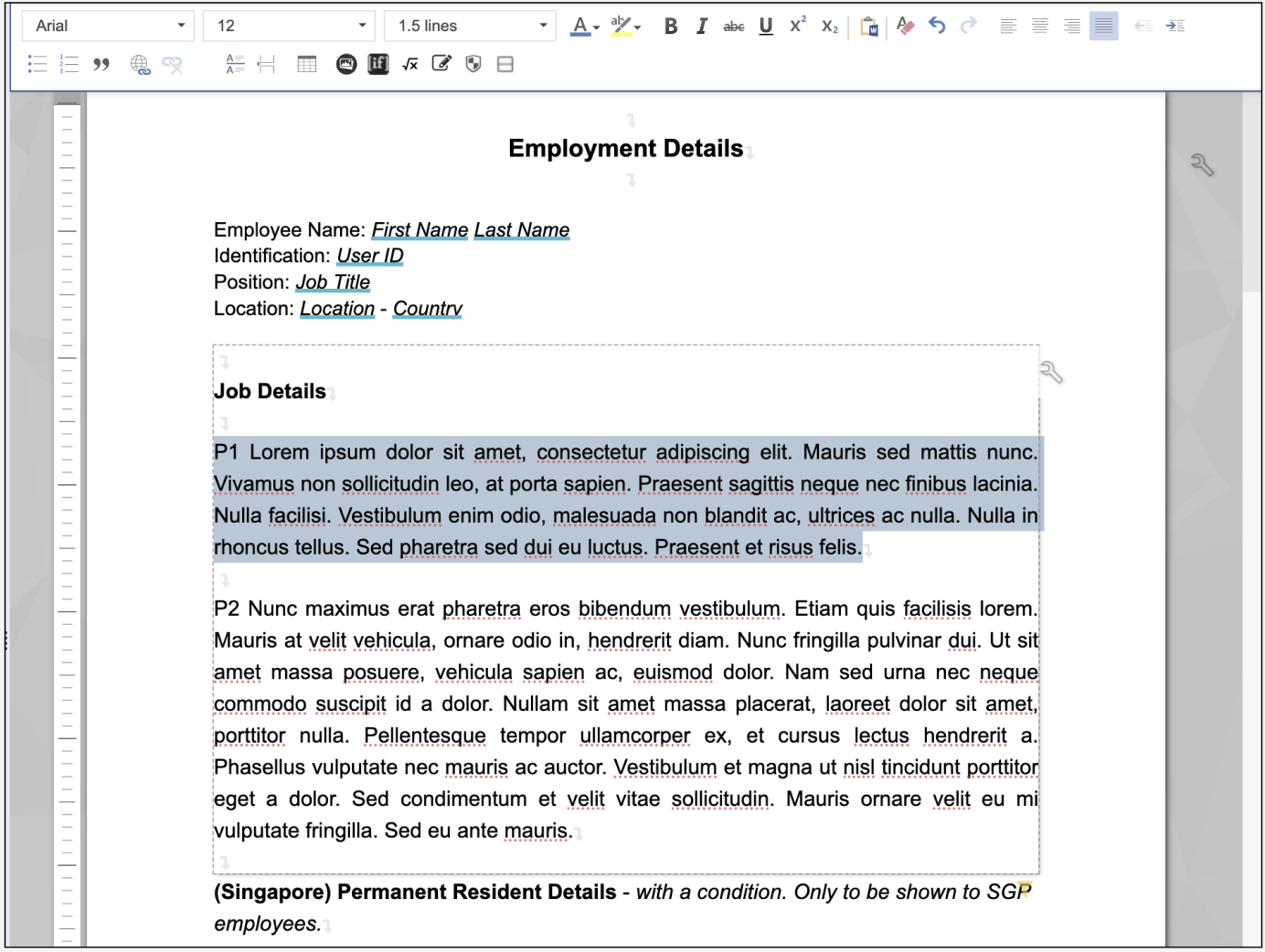Screen dimensions: 1265x952
Task: Click the Job Title placeholder link
Action: point(333,282)
